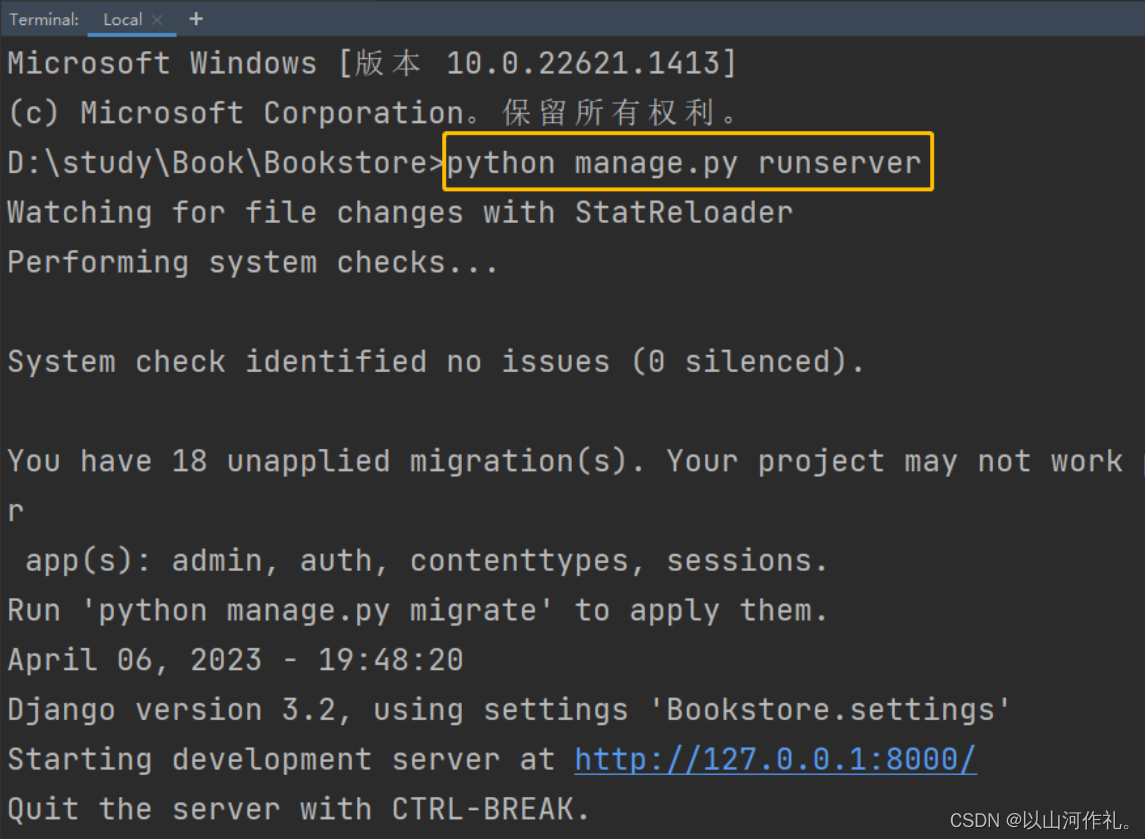Click the CSDN watermark text
This screenshot has height=840, width=1145.
[1041, 820]
